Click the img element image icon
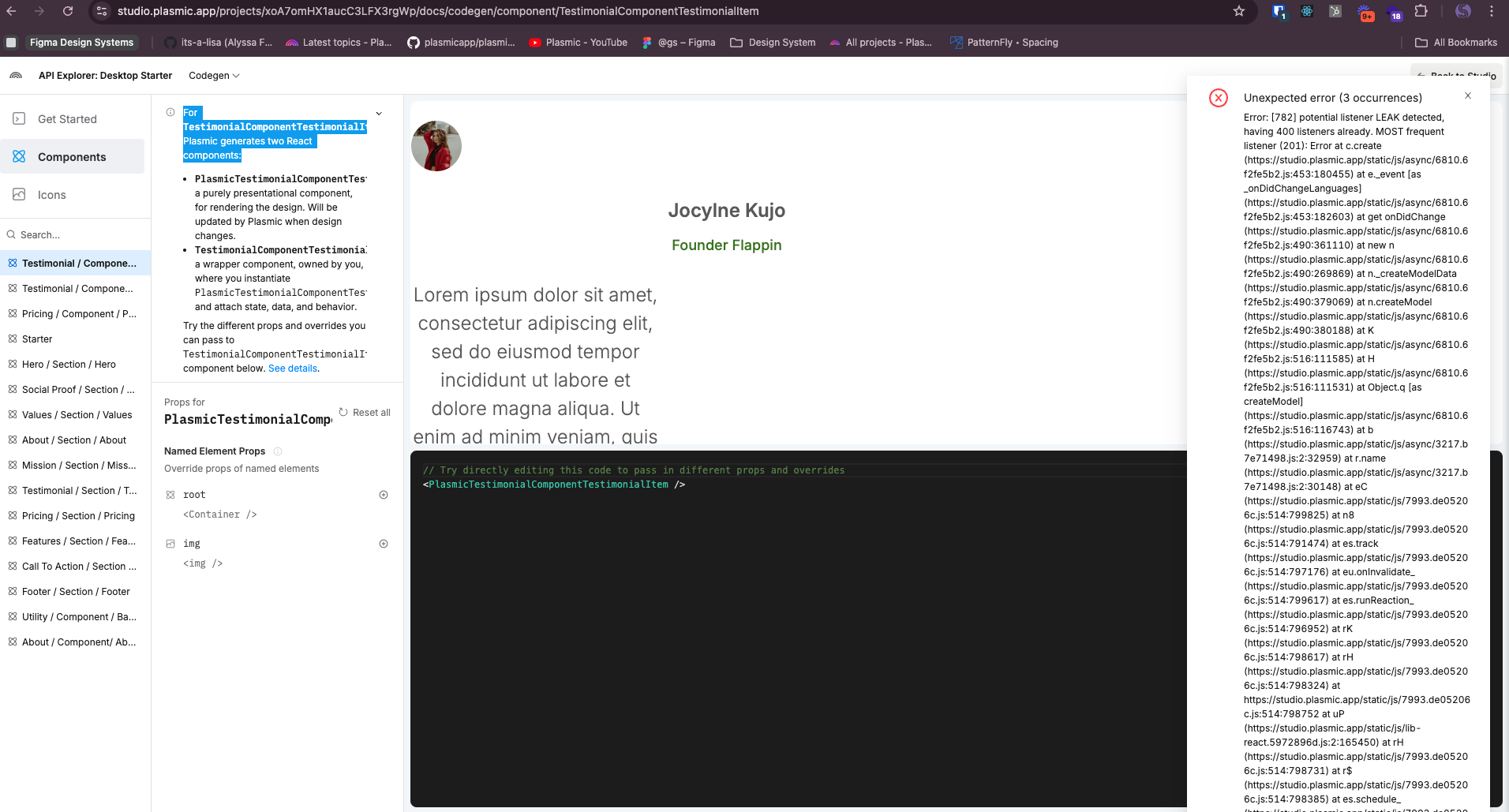This screenshot has width=1509, height=812. [x=170, y=544]
